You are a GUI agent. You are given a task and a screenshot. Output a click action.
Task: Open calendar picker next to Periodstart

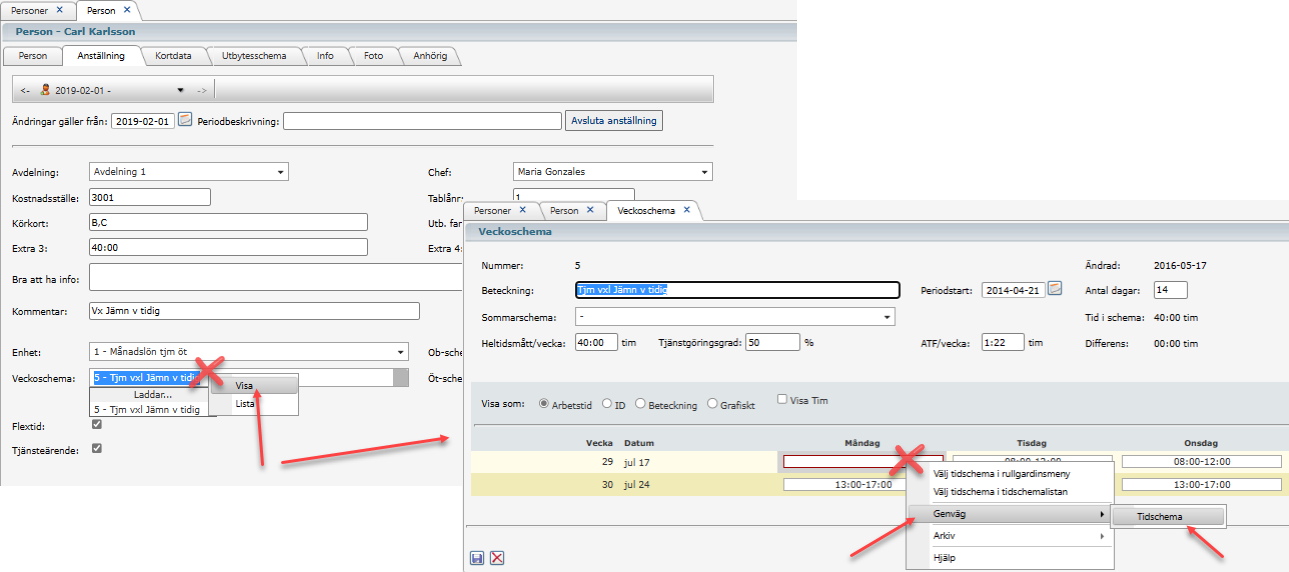(x=1054, y=289)
